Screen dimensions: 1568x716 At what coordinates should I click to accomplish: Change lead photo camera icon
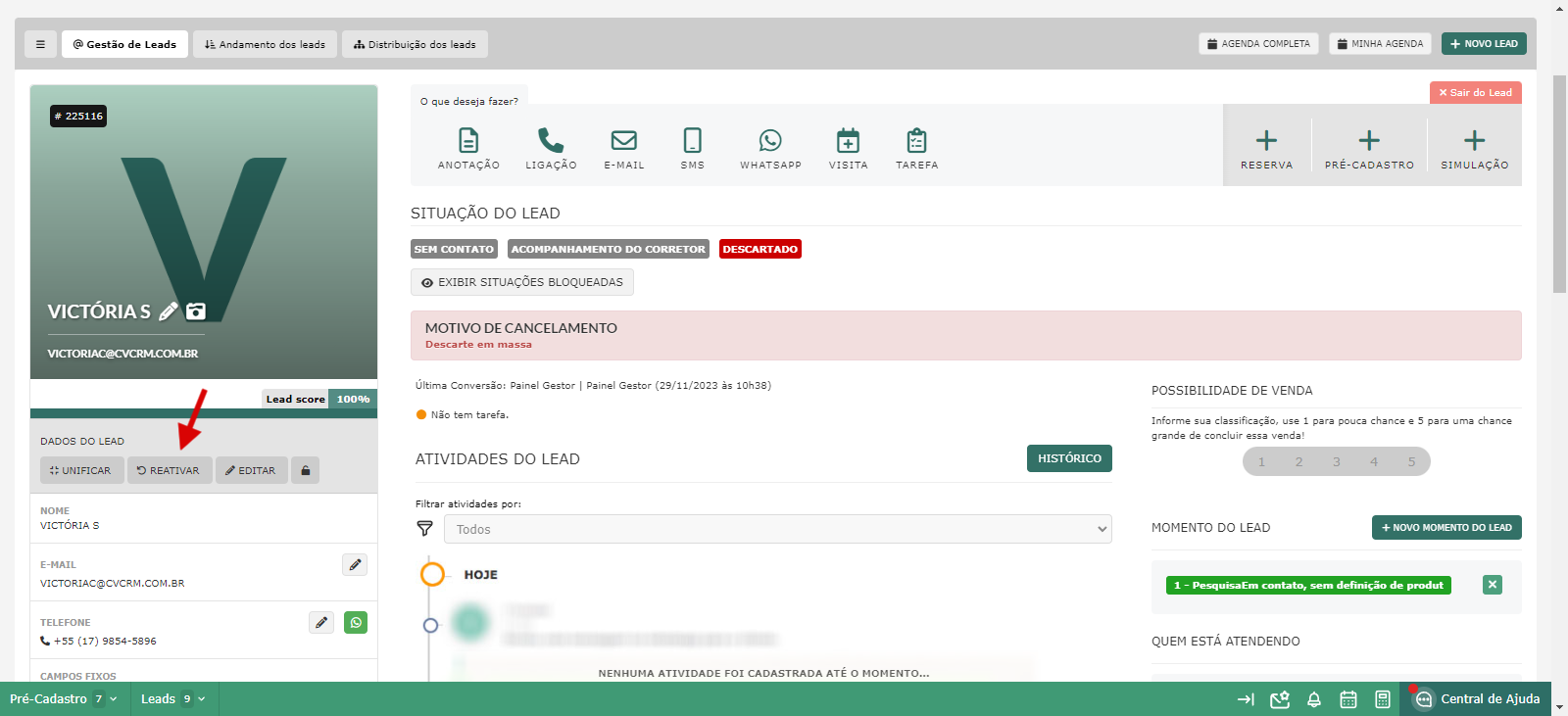196,311
